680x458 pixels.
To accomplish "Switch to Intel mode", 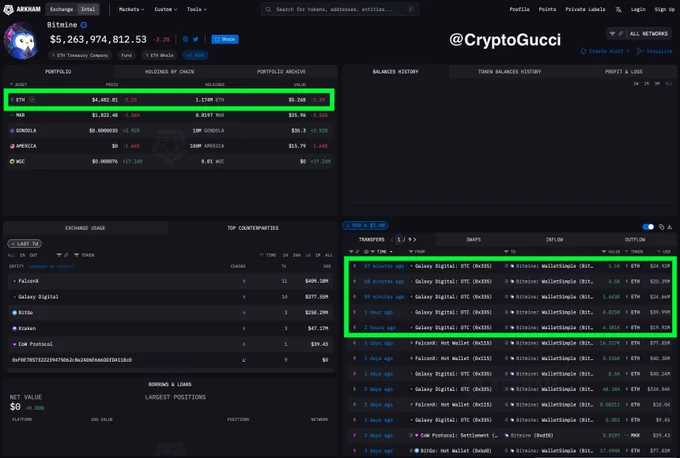I will coord(88,9).
